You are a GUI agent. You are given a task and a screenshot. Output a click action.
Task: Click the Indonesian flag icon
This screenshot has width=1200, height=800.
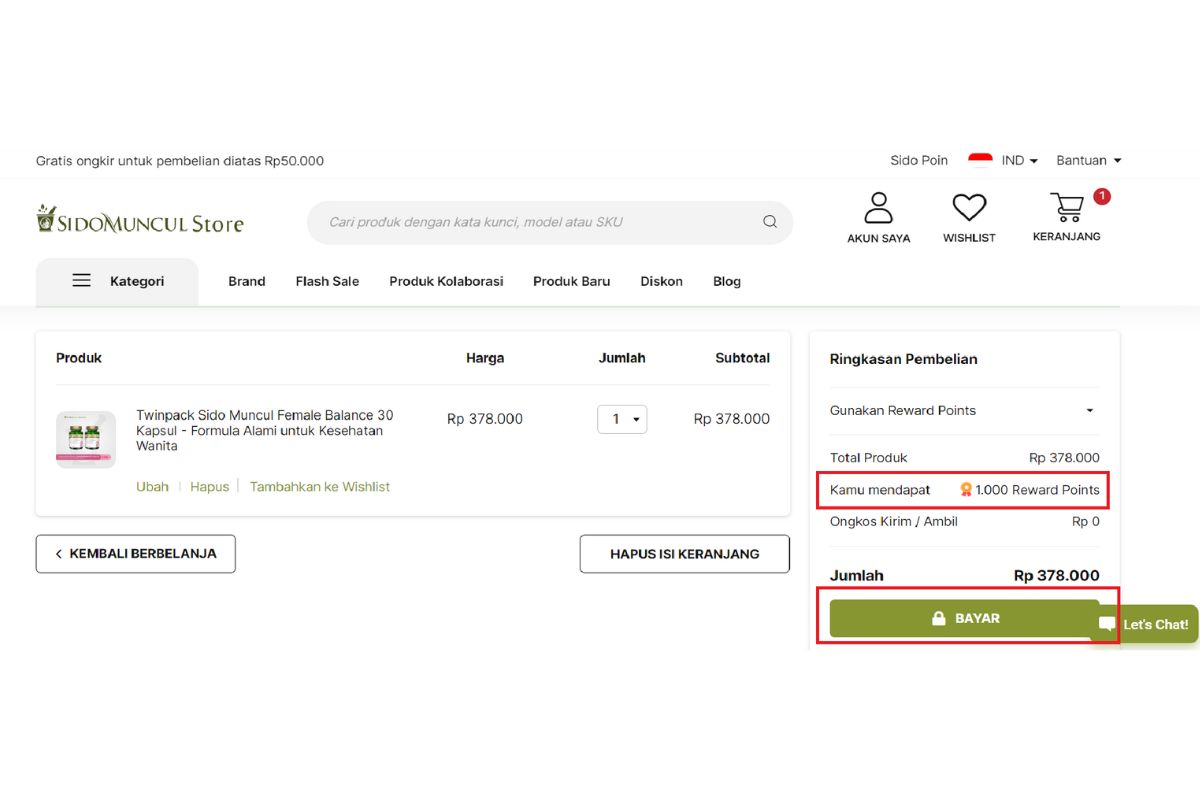[980, 160]
